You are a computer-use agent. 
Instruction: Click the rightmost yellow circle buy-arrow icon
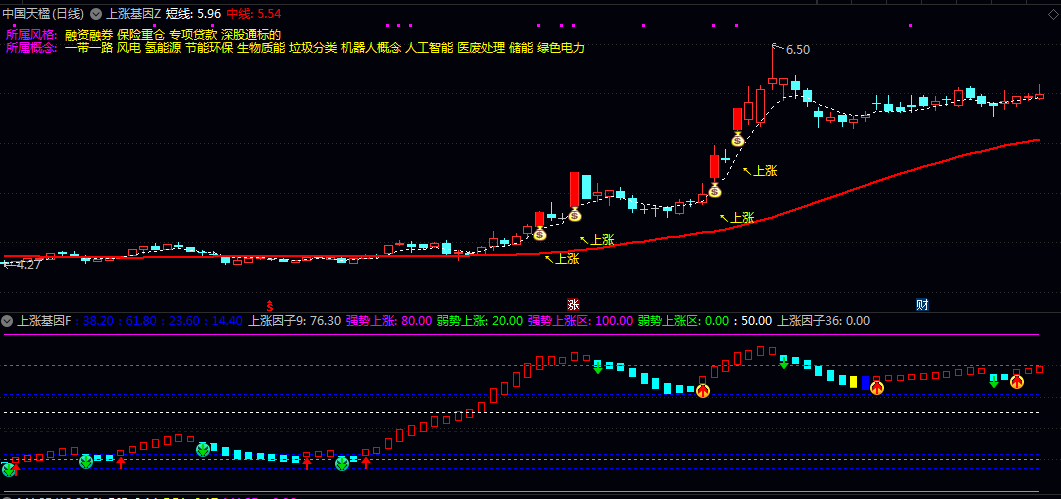(x=1017, y=382)
